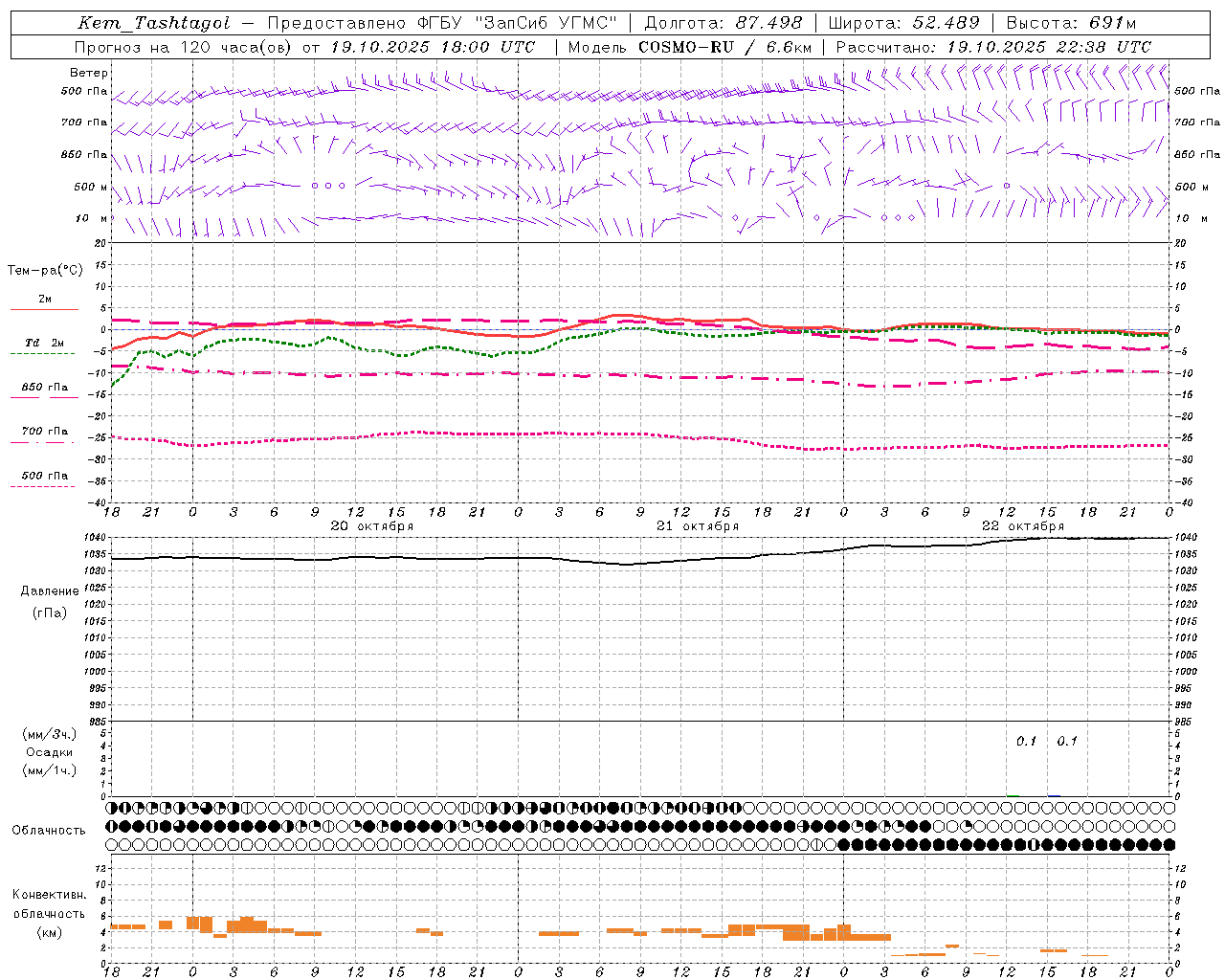Click the station name Kem_Tashtagol in the header
This screenshot has height=980, width=1225.
pos(154,23)
